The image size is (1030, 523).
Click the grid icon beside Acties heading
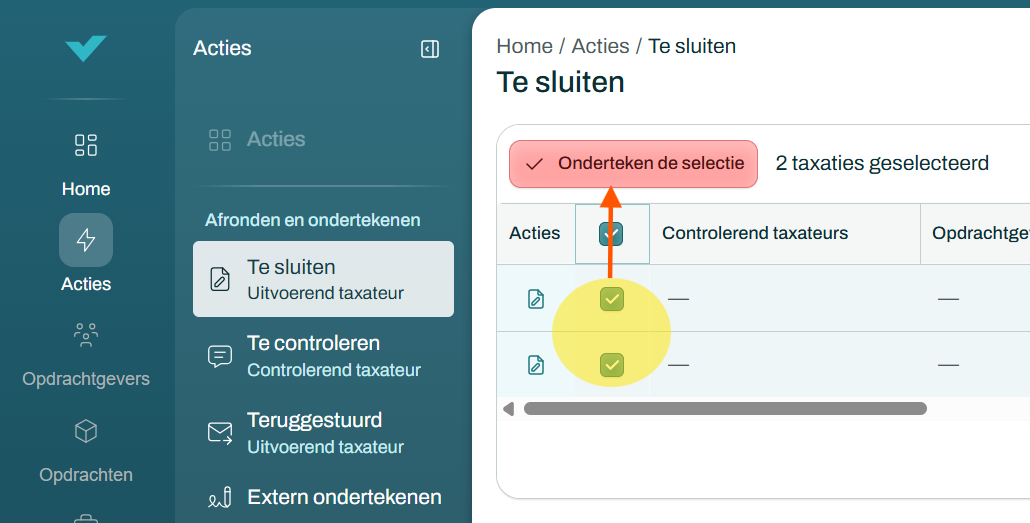[220, 140]
